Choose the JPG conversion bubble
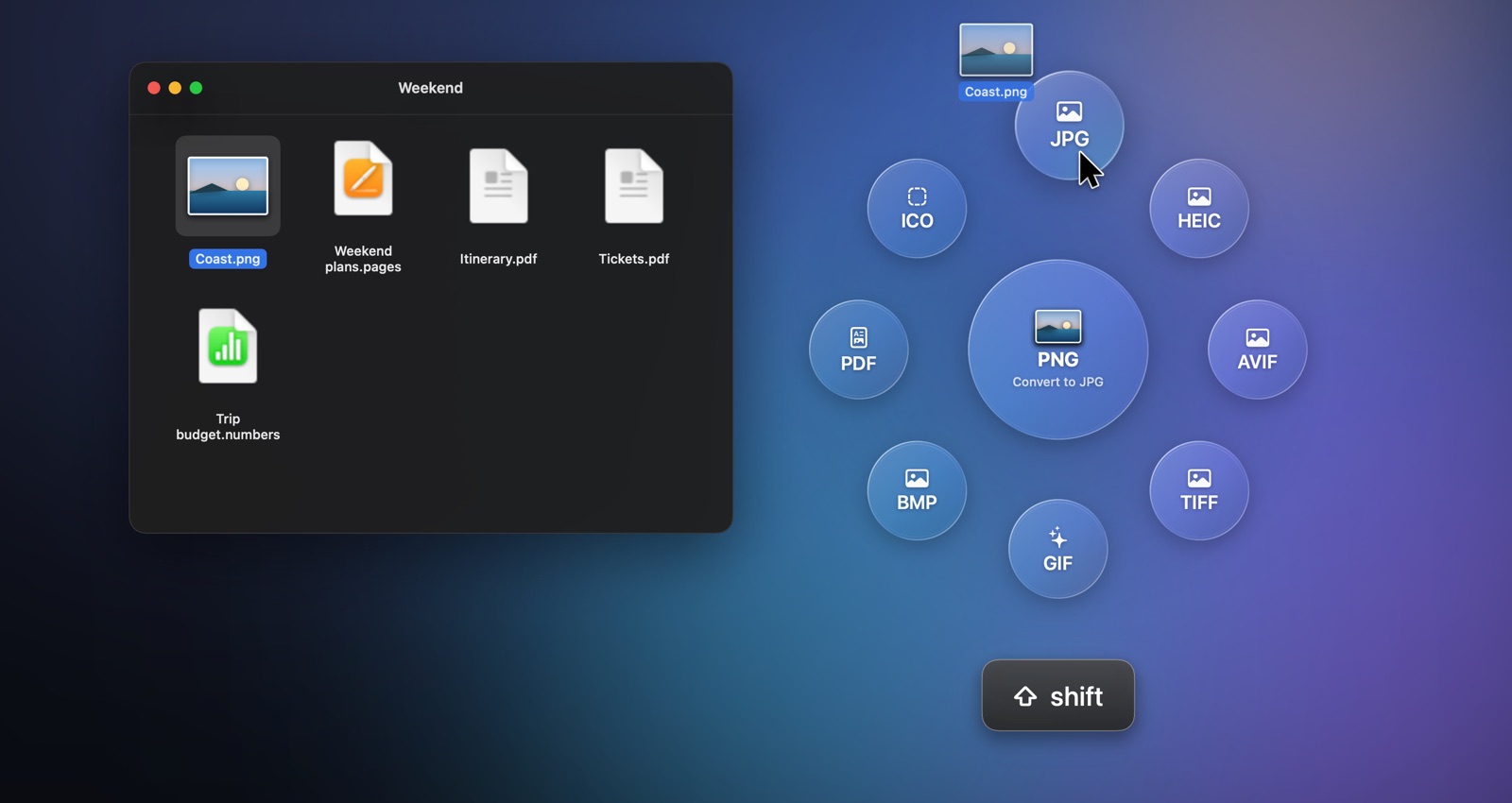Image resolution: width=1512 pixels, height=803 pixels. tap(1069, 126)
